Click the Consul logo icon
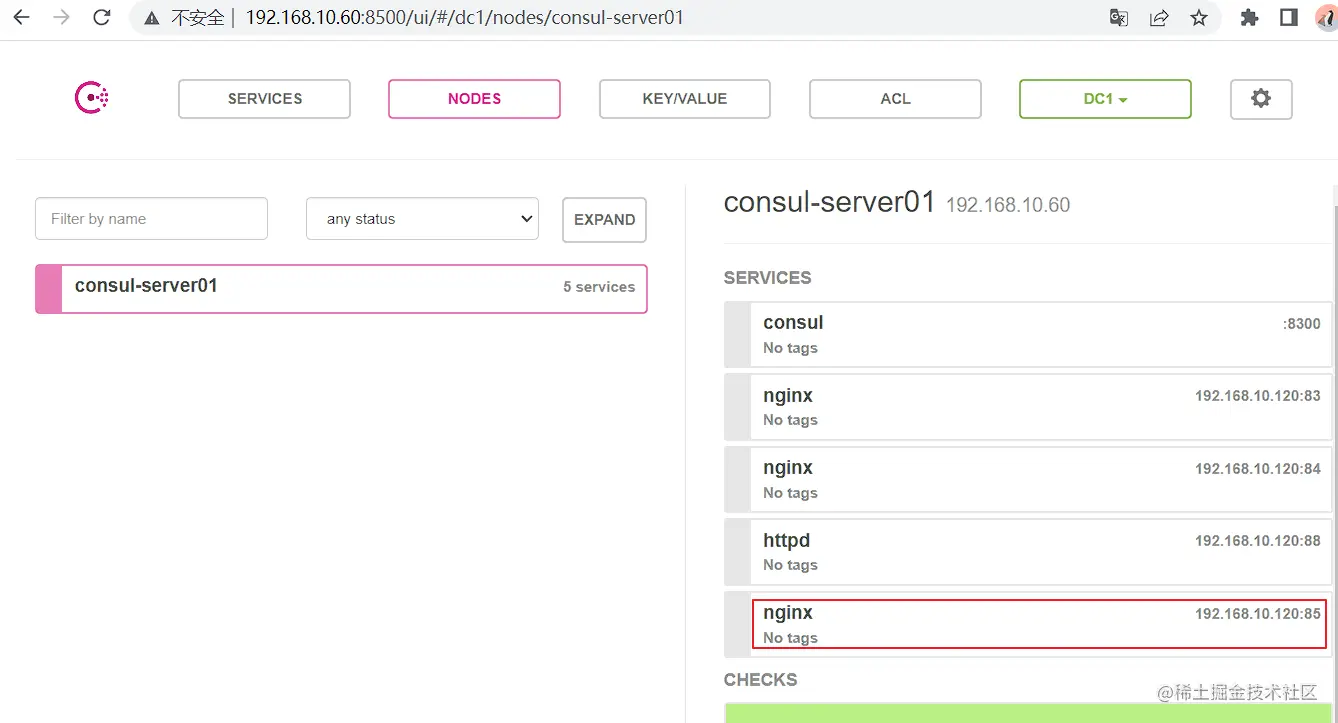Image resolution: width=1338 pixels, height=723 pixels. click(x=92, y=98)
